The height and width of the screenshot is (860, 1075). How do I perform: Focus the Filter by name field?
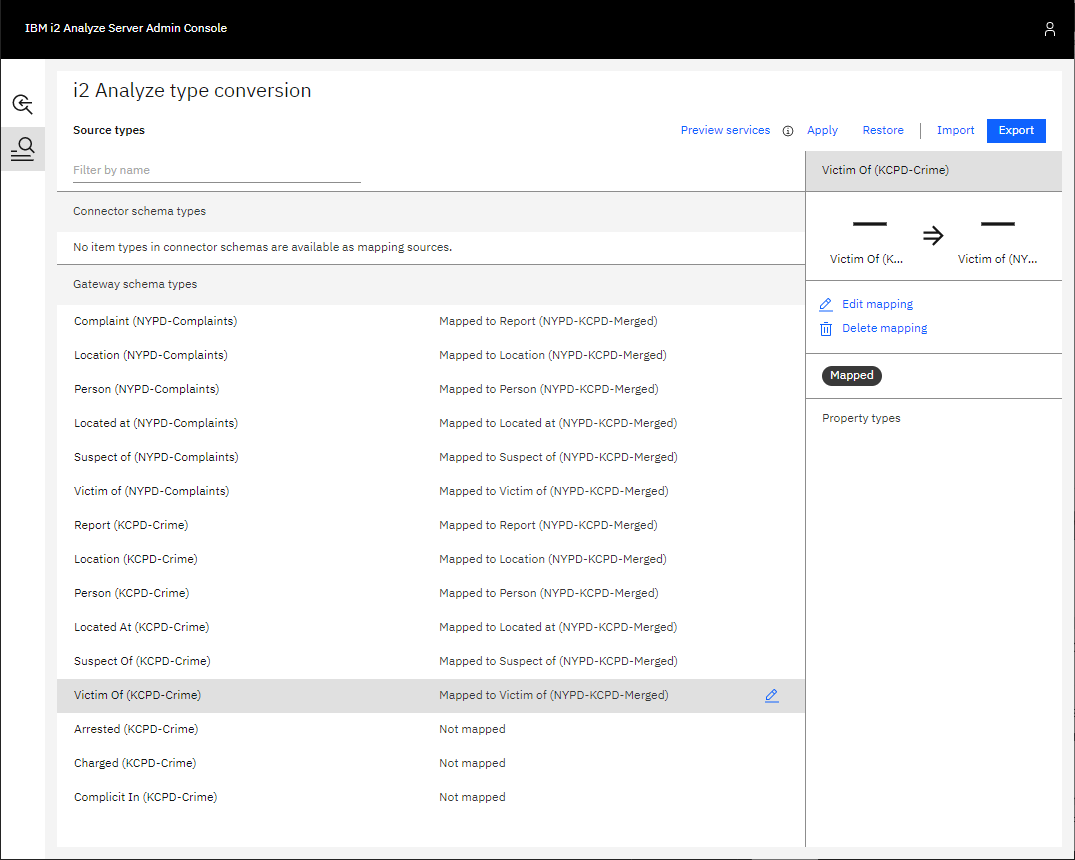(216, 170)
